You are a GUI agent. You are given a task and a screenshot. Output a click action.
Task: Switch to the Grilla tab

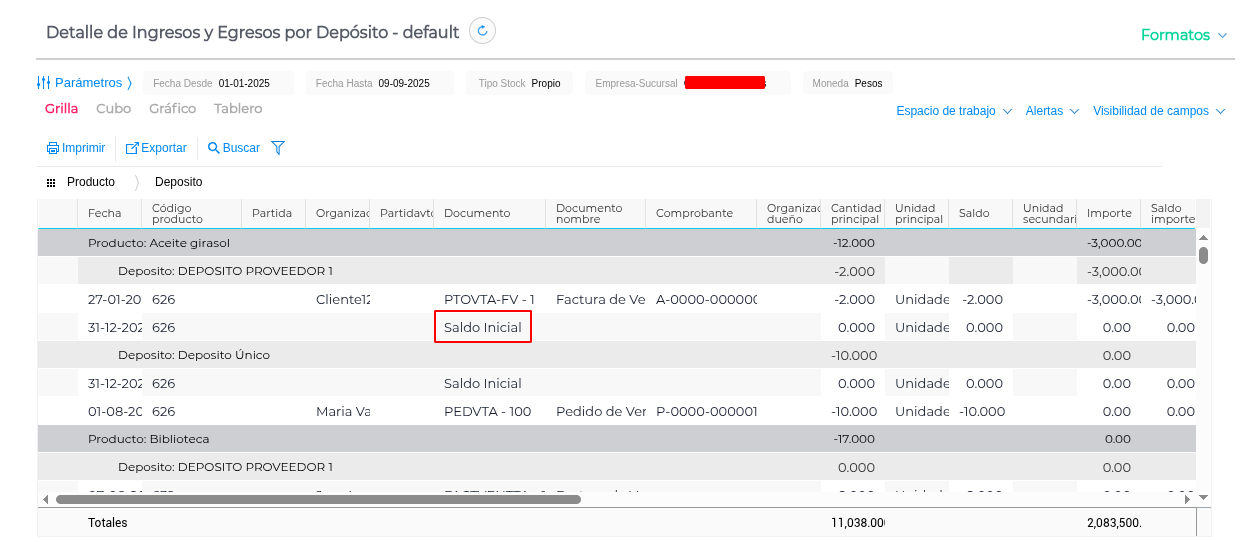(x=61, y=109)
